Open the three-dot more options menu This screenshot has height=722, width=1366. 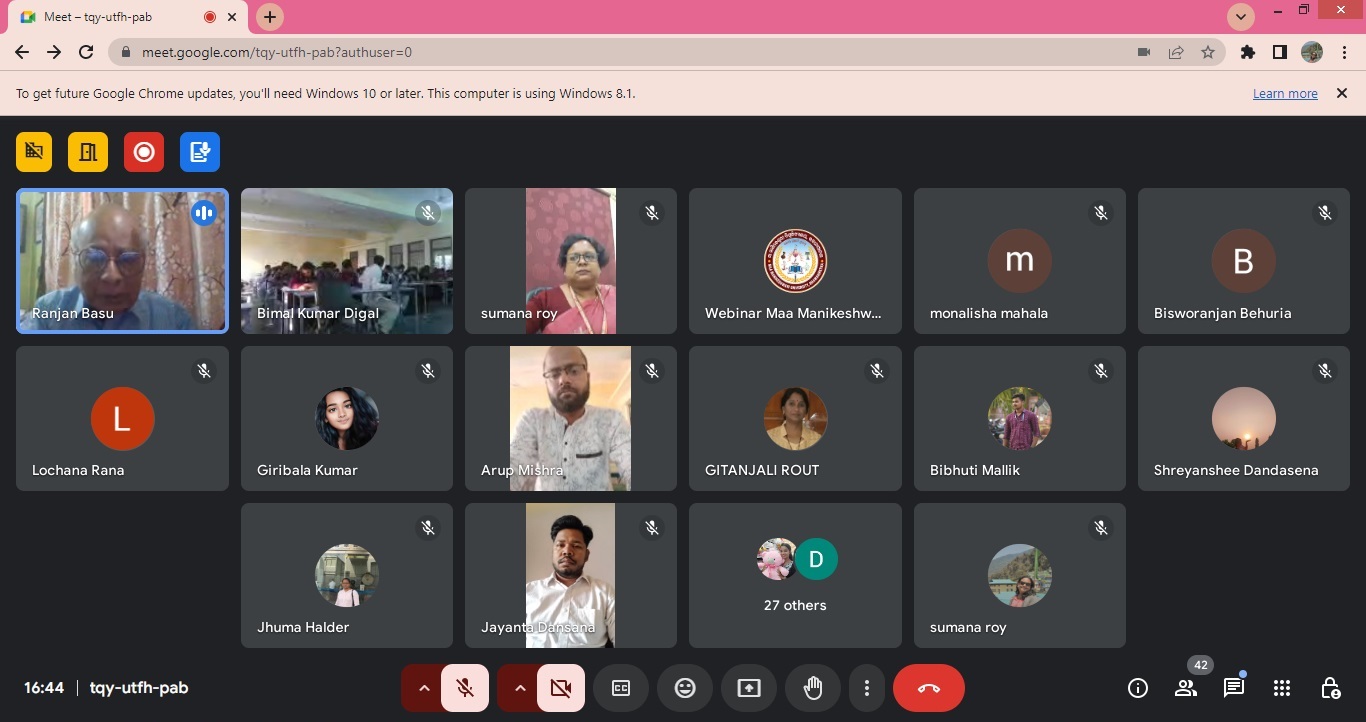coord(867,688)
